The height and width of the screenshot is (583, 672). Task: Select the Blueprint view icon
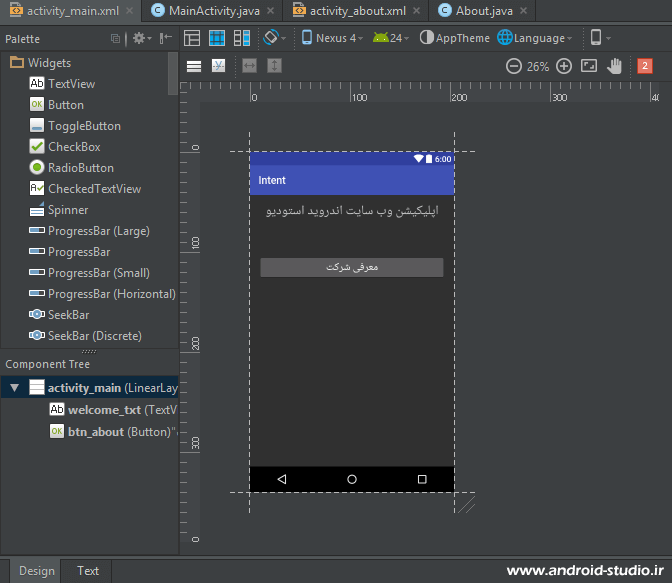tap(216, 38)
